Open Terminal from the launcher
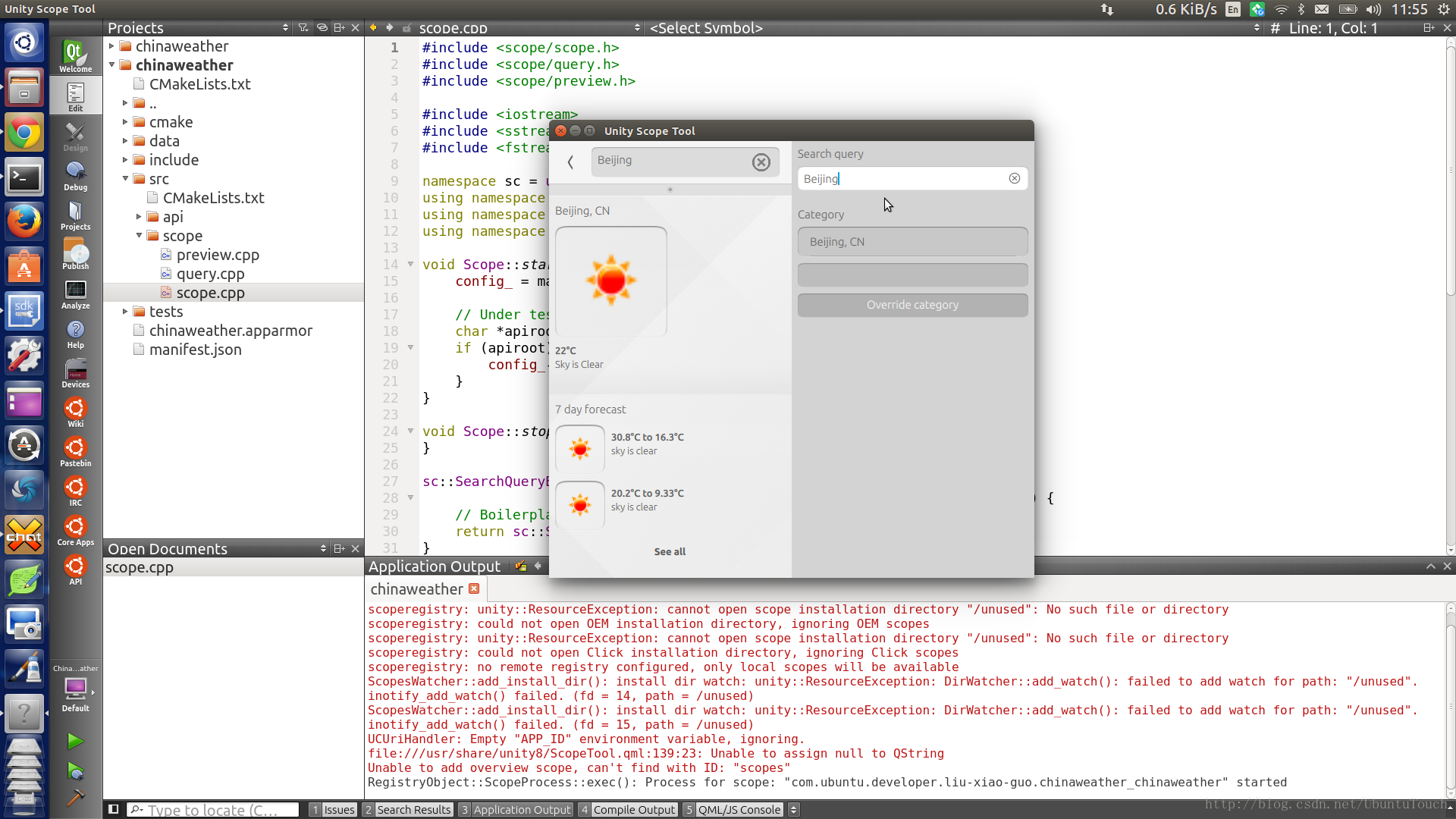The image size is (1456, 819). [x=24, y=177]
